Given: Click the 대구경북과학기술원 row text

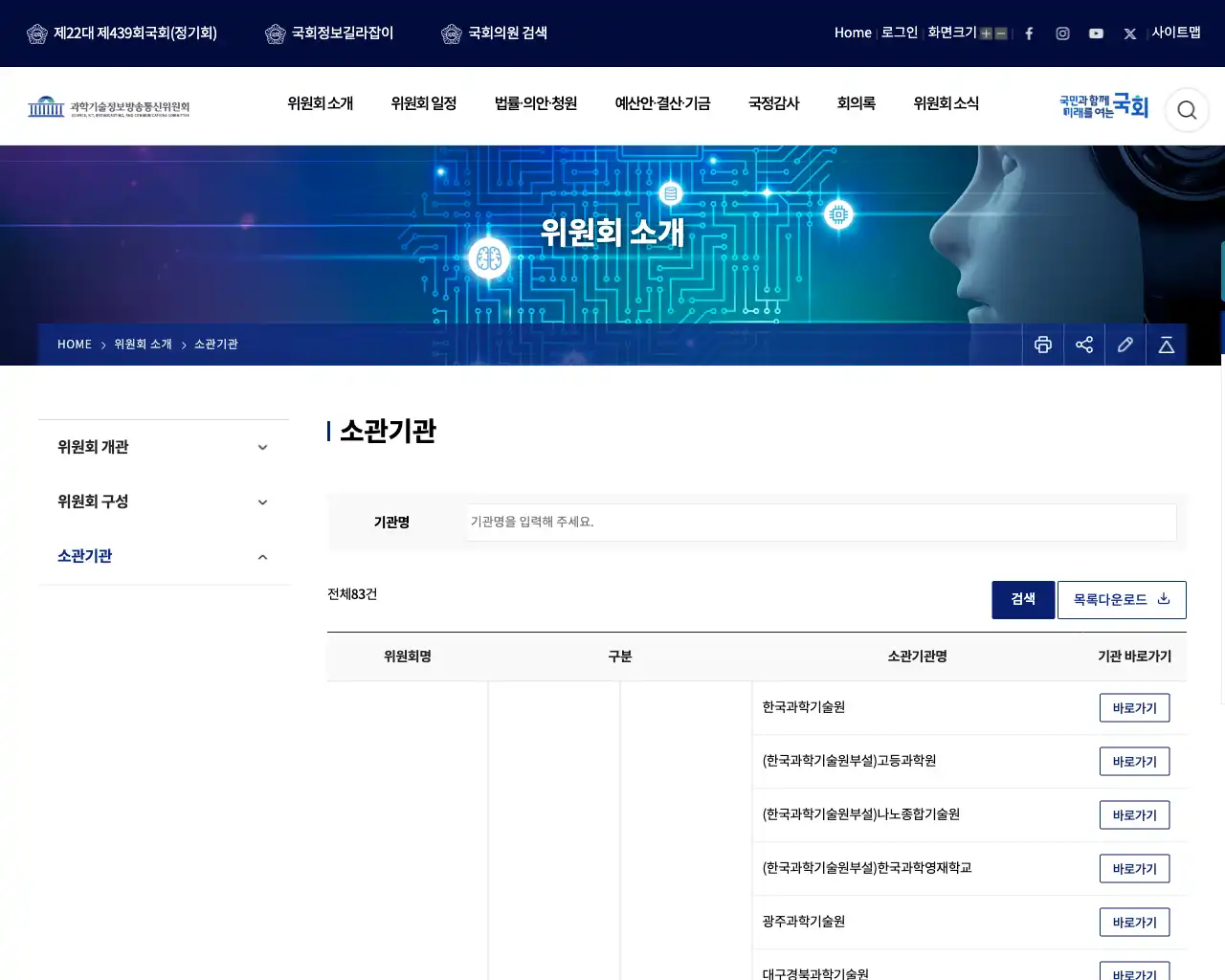Looking at the screenshot, I should point(815,973).
